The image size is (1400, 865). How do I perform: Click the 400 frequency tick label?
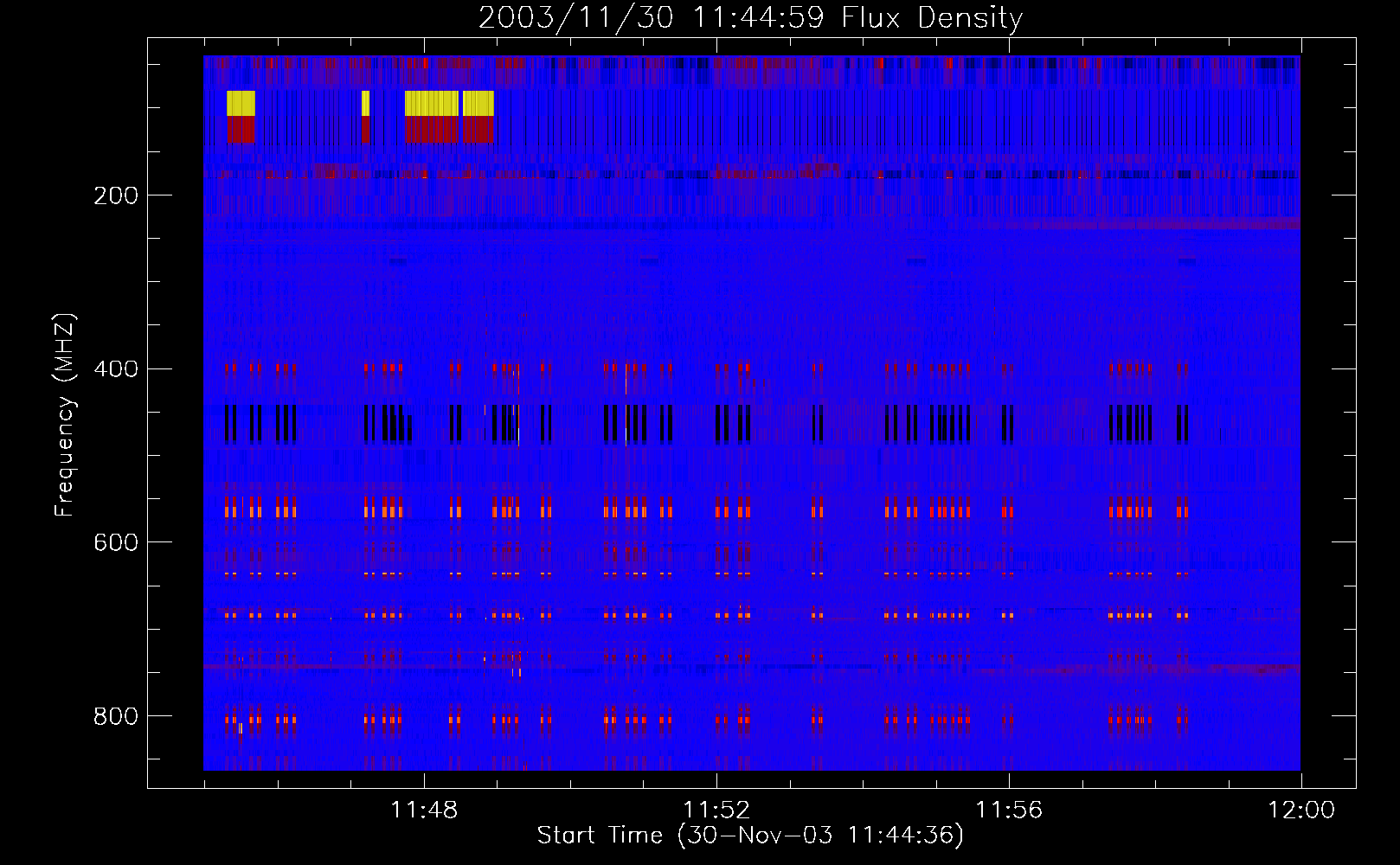116,369
